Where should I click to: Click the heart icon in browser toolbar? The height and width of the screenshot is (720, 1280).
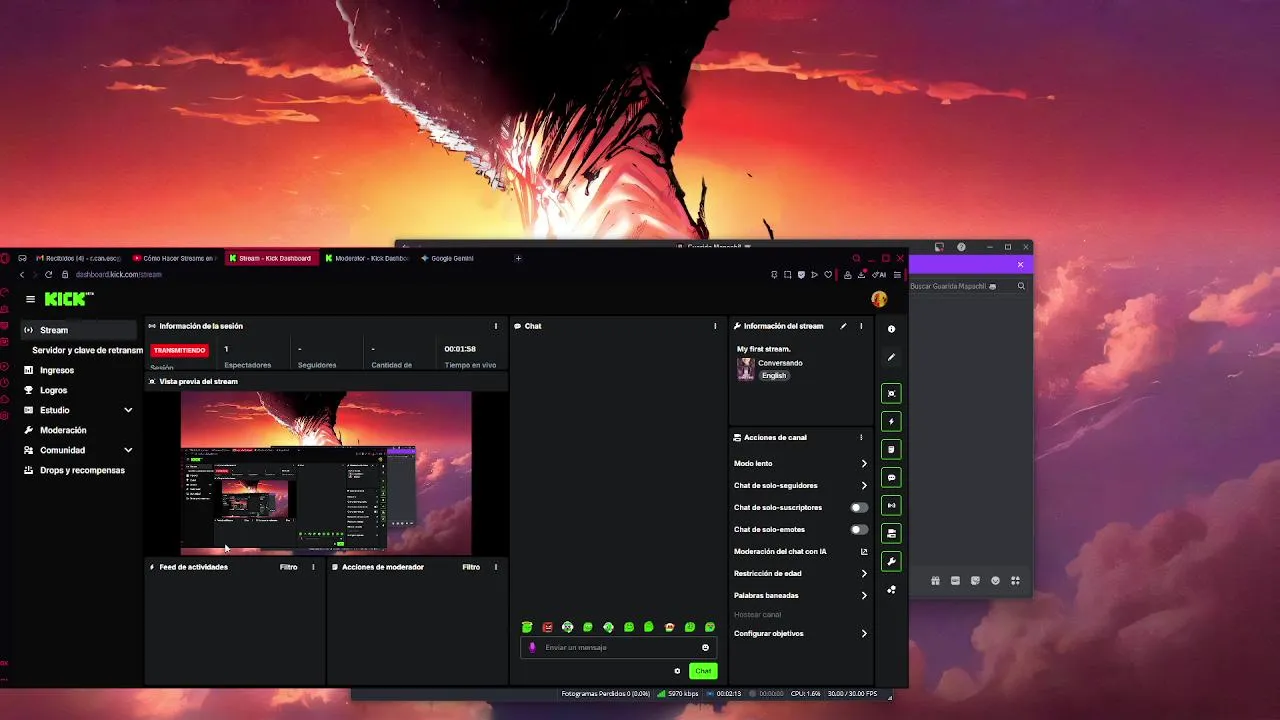coord(827,274)
